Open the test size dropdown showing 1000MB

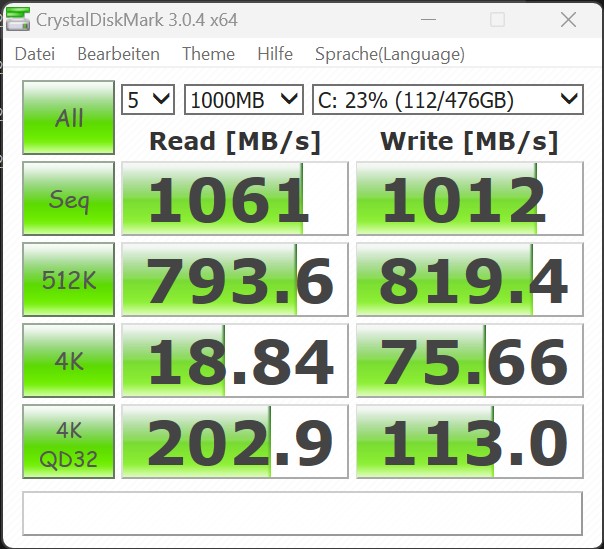click(x=244, y=100)
